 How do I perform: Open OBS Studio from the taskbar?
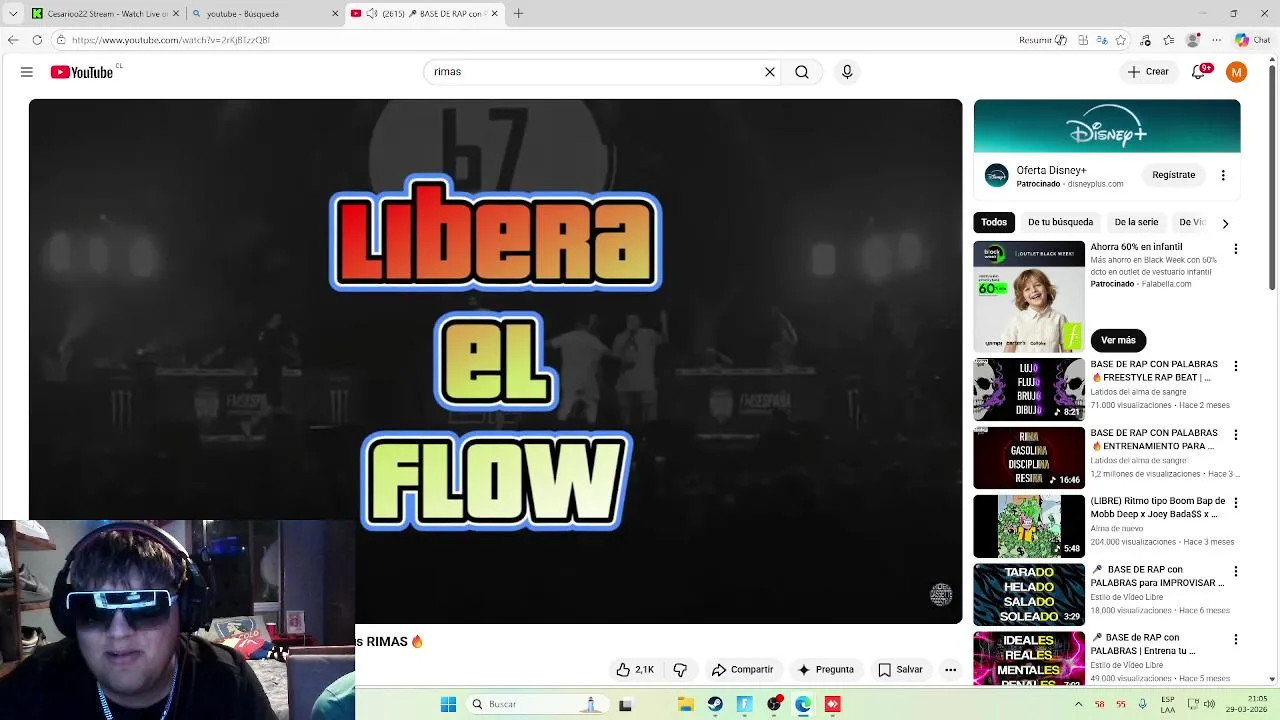(x=773, y=704)
